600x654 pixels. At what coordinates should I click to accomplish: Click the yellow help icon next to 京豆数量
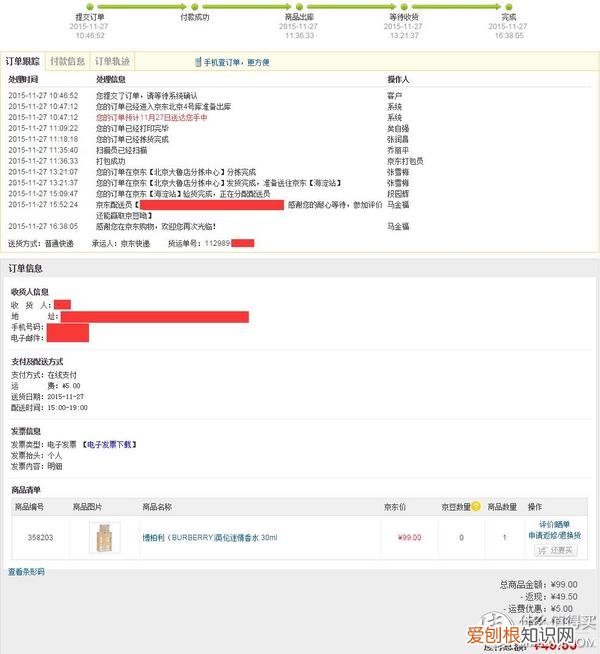(x=476, y=506)
